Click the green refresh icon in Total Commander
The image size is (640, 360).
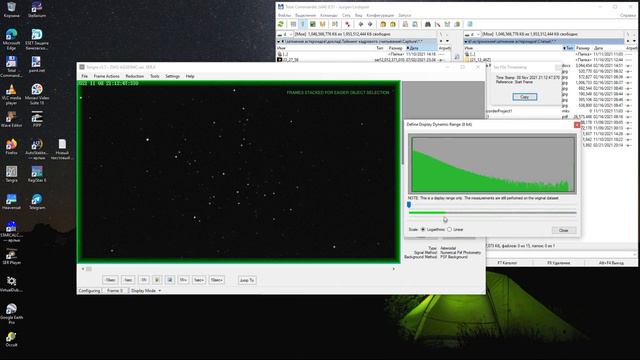[281, 24]
